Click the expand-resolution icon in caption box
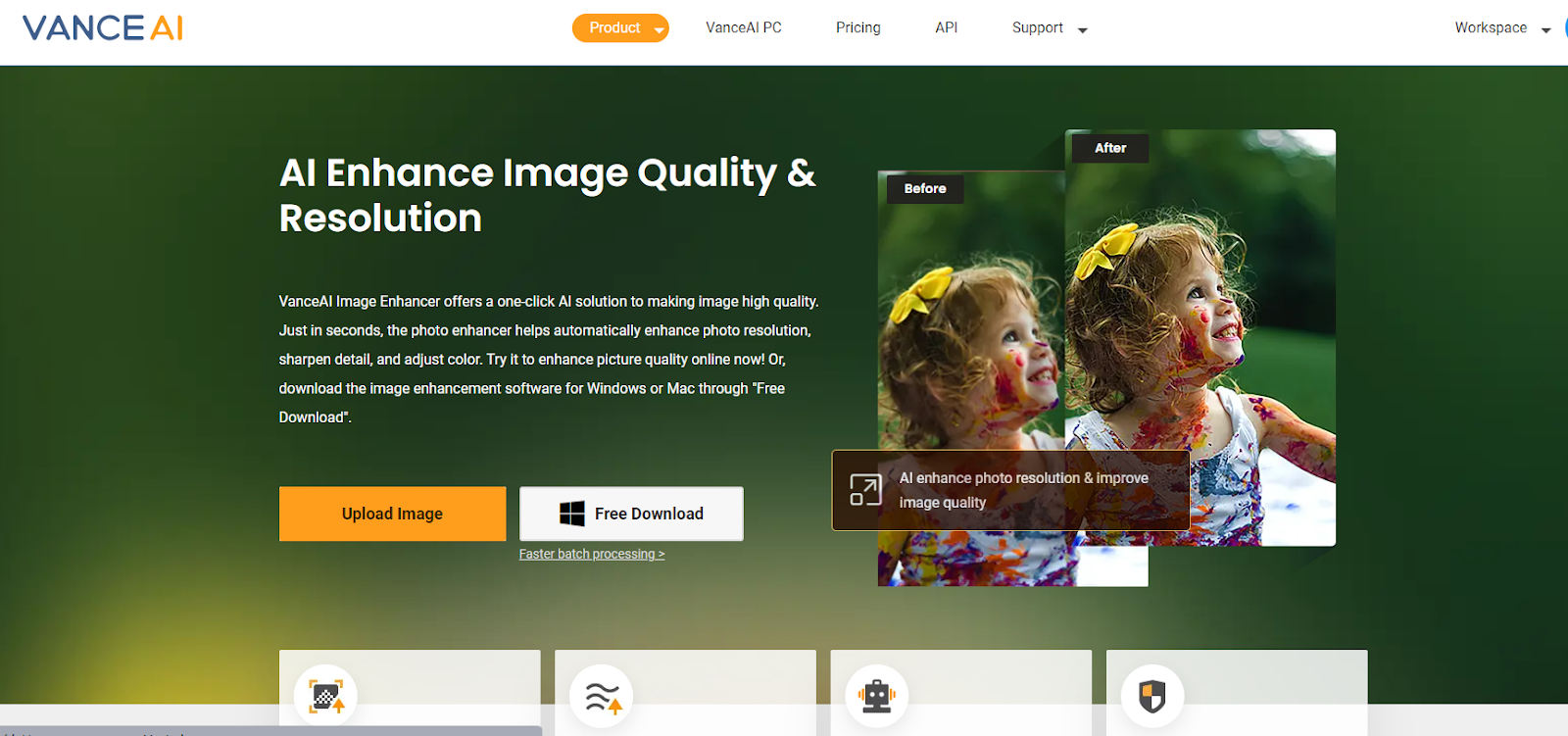The width and height of the screenshot is (1568, 736). click(x=866, y=489)
